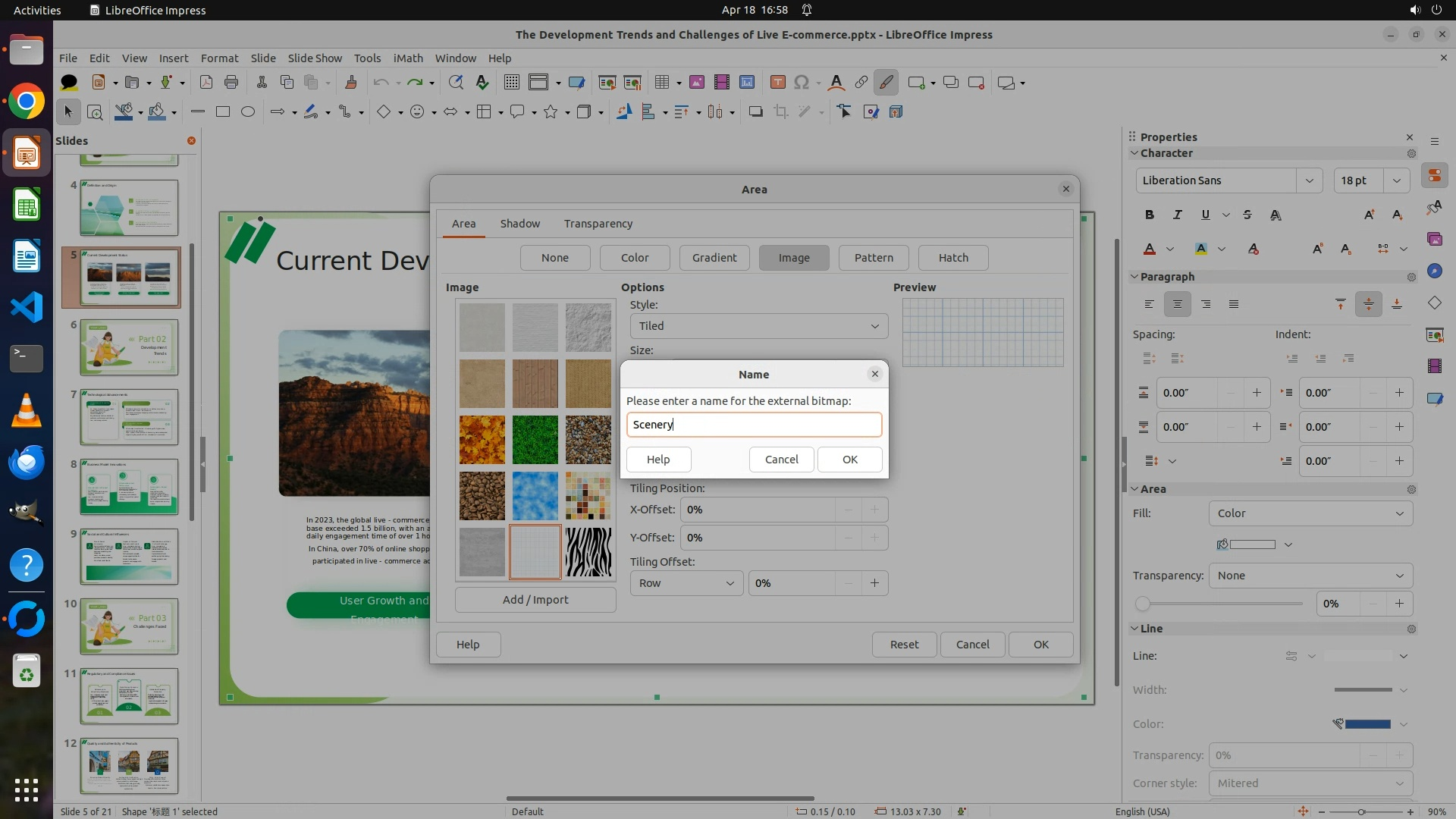Screen dimensions: 1456x819
Task: Click the Strikethrough icon in the sidebar
Action: click(1247, 215)
